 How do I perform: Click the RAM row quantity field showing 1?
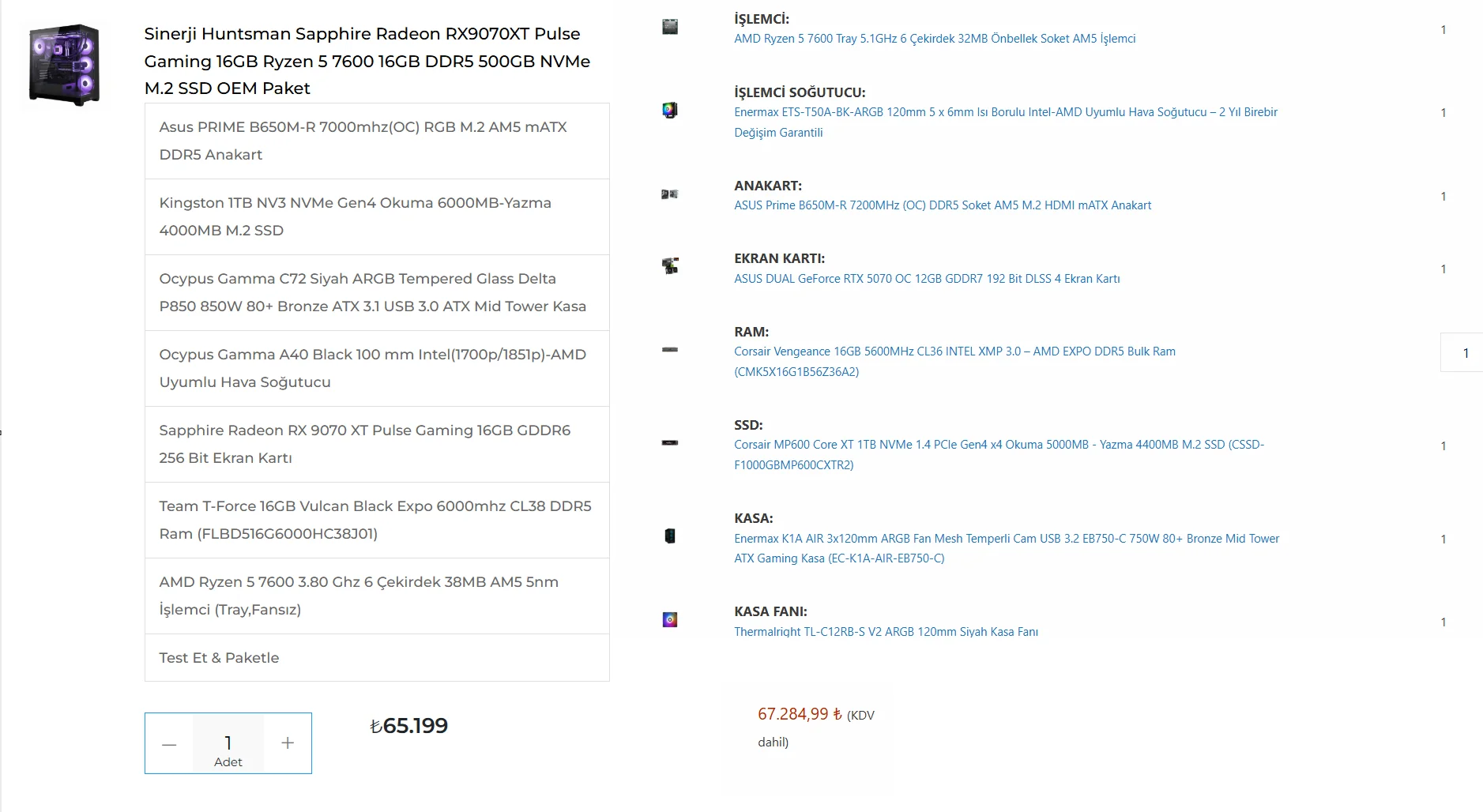click(1462, 352)
